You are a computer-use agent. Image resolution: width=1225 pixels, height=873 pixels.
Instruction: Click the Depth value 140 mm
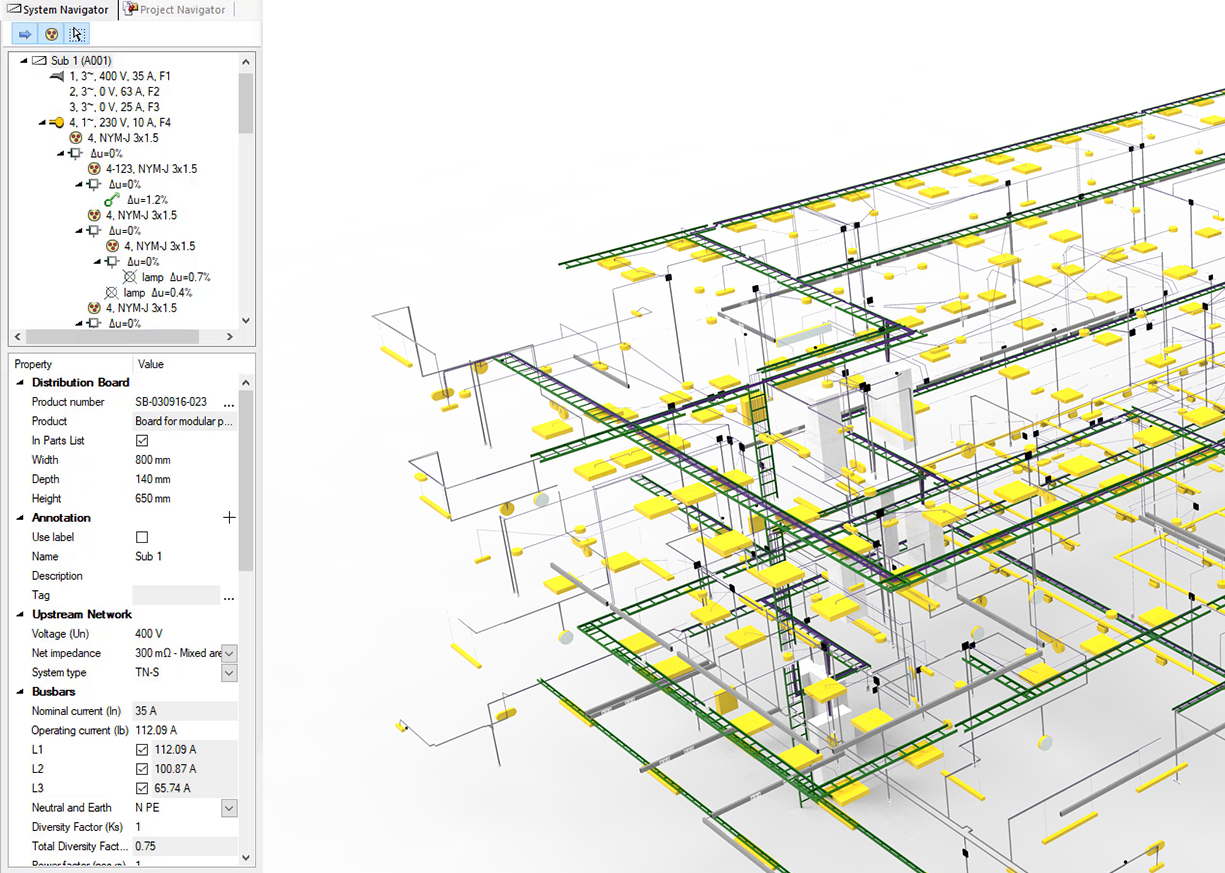(x=153, y=480)
